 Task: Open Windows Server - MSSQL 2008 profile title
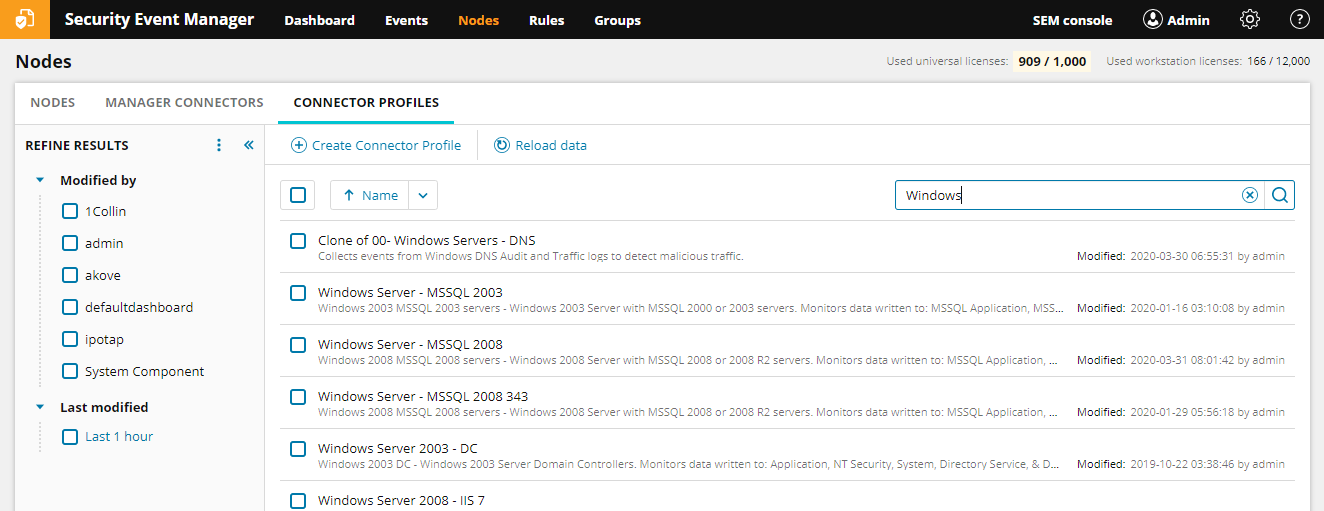410,344
